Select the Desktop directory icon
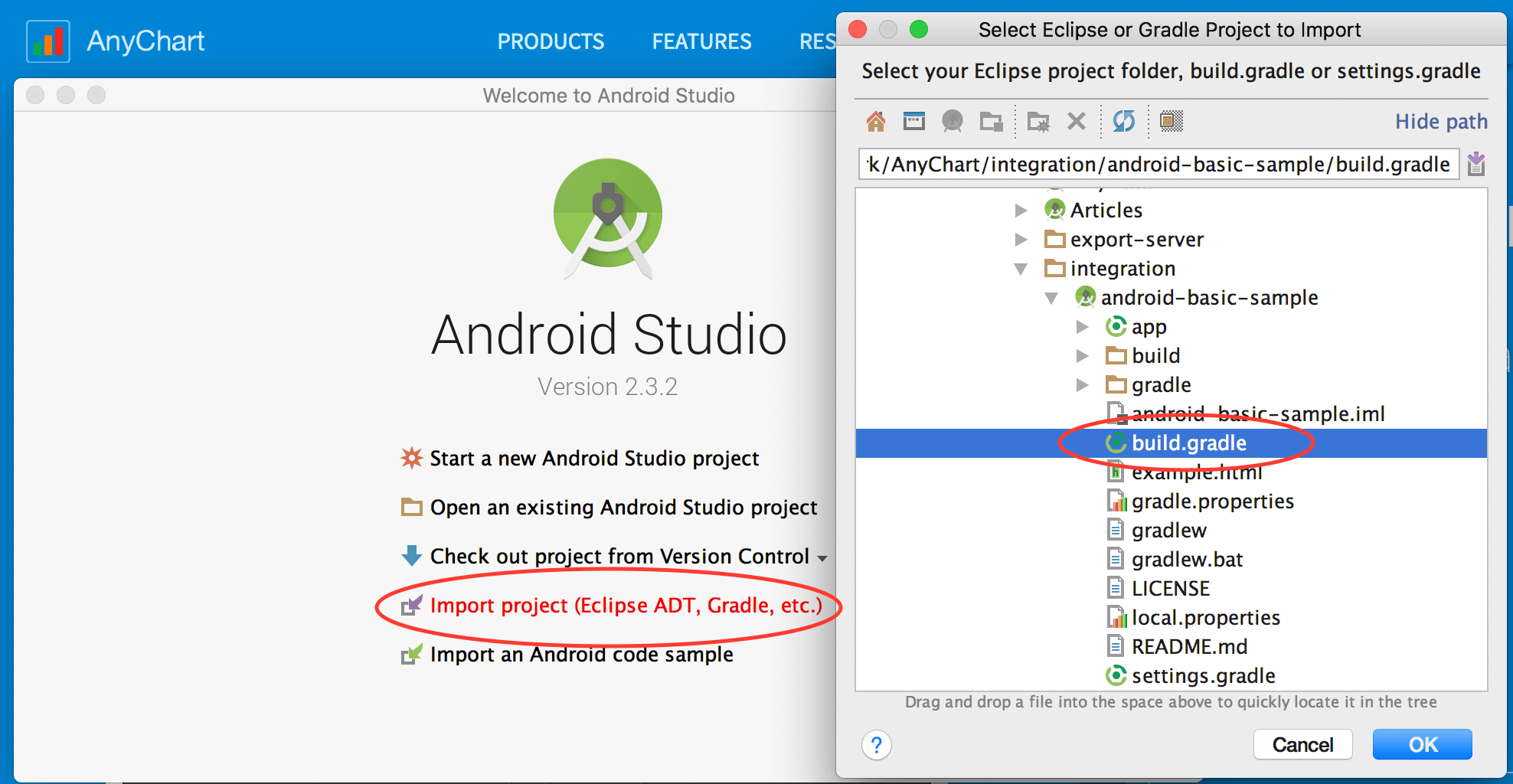The height and width of the screenshot is (784, 1513). (913, 121)
